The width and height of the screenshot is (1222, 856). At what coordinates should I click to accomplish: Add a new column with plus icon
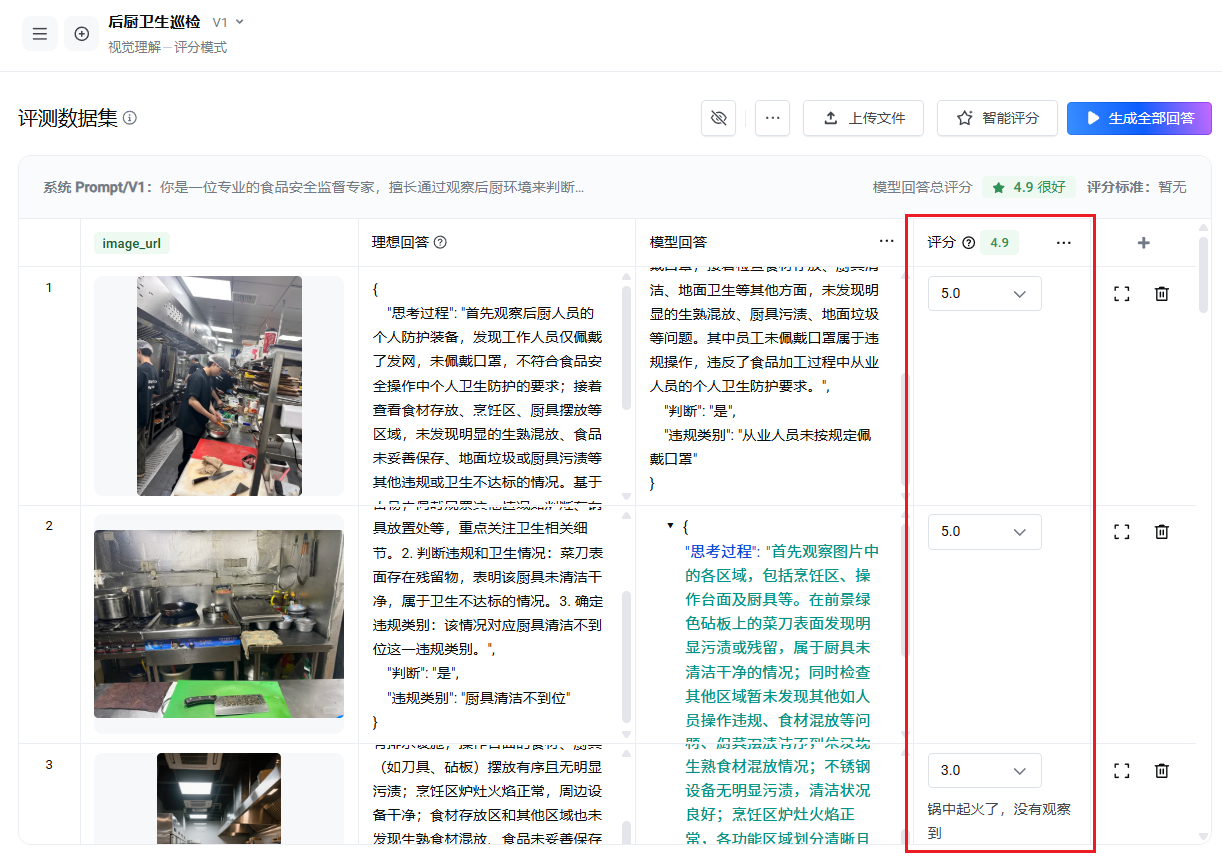tap(1144, 243)
